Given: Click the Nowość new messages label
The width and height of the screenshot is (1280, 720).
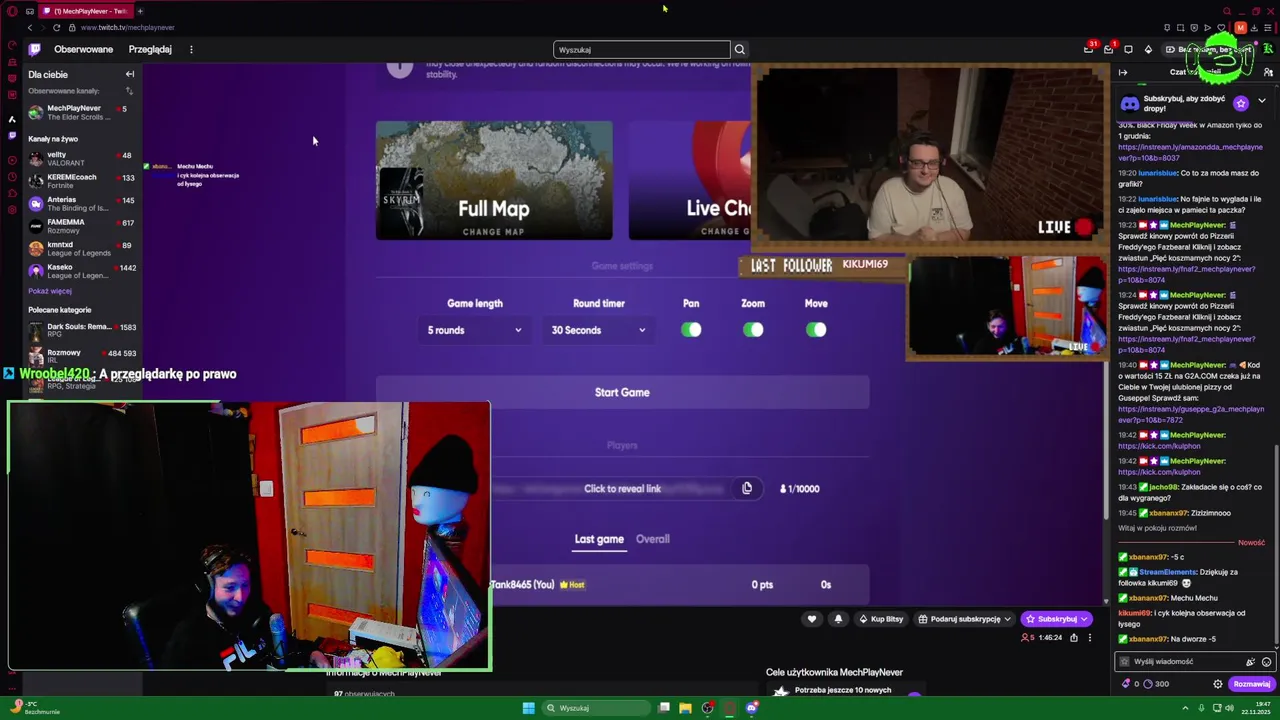Looking at the screenshot, I should coord(1251,542).
